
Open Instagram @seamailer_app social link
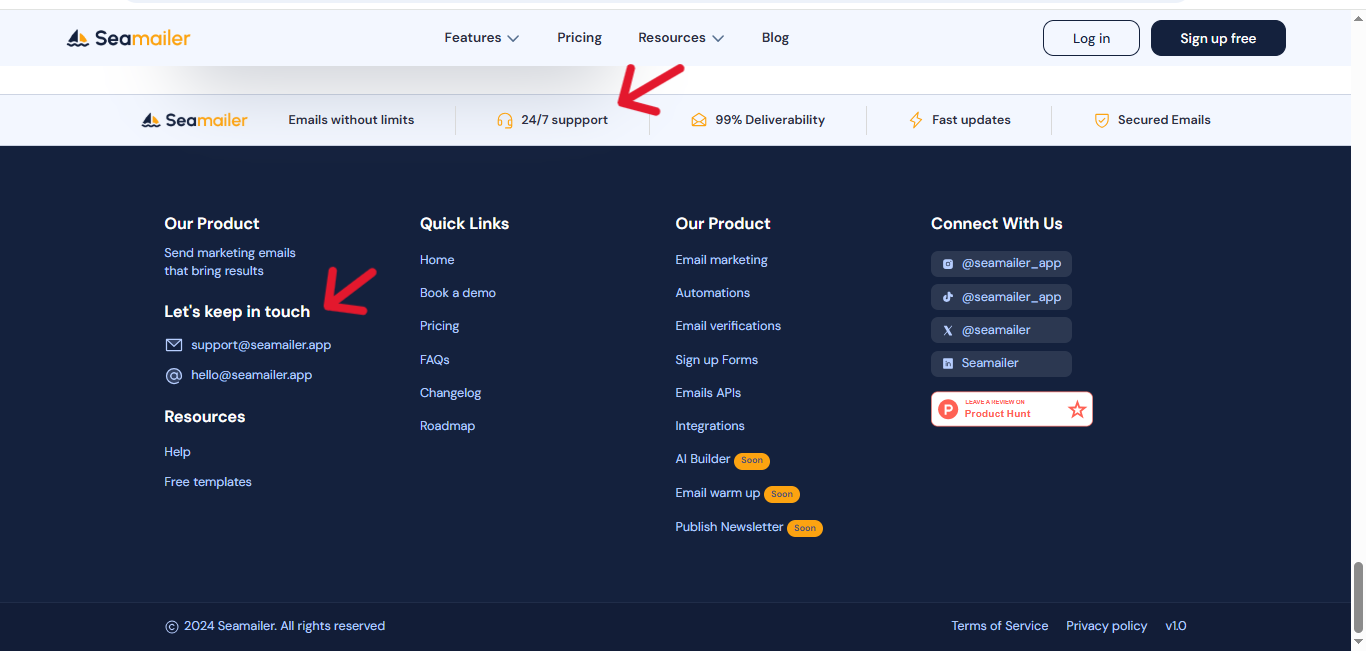click(1001, 264)
